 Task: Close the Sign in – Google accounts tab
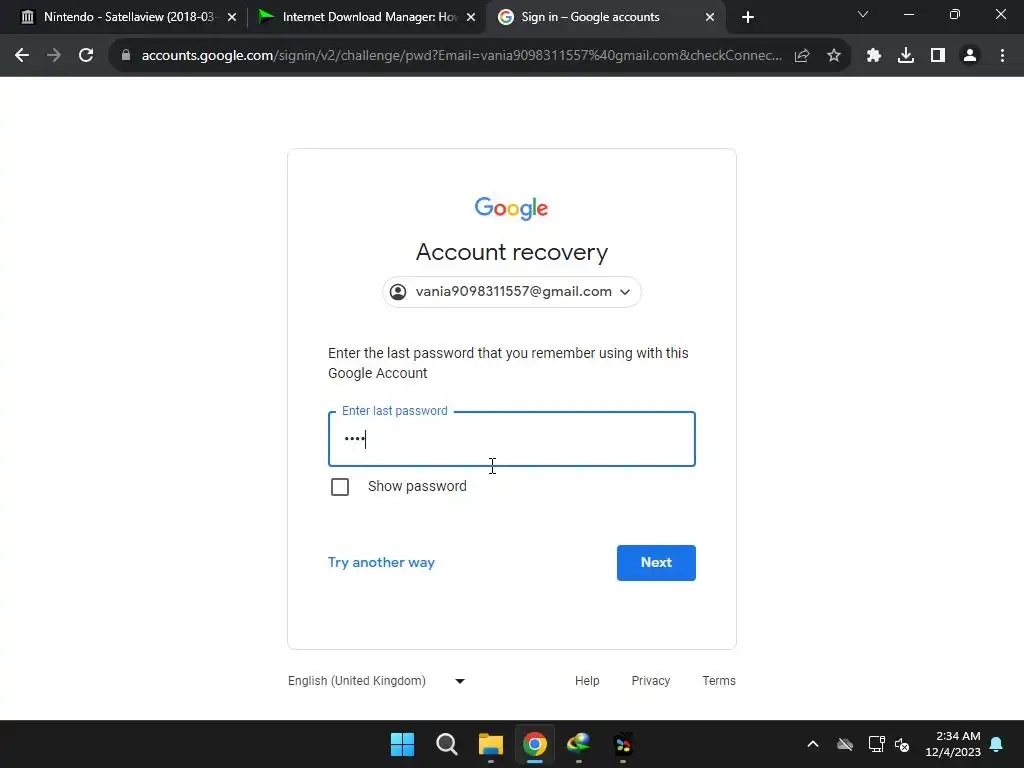(710, 17)
